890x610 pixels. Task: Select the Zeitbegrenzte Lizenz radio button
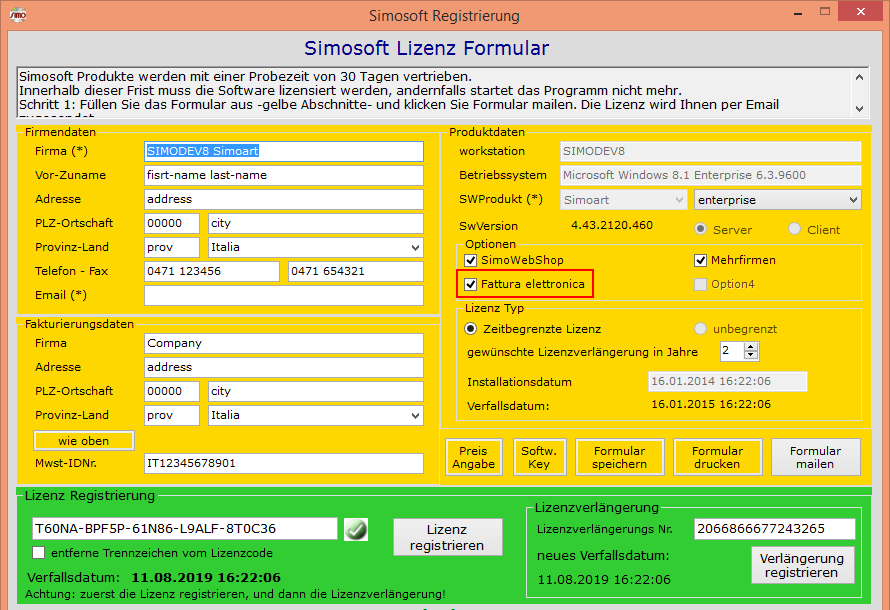472,328
